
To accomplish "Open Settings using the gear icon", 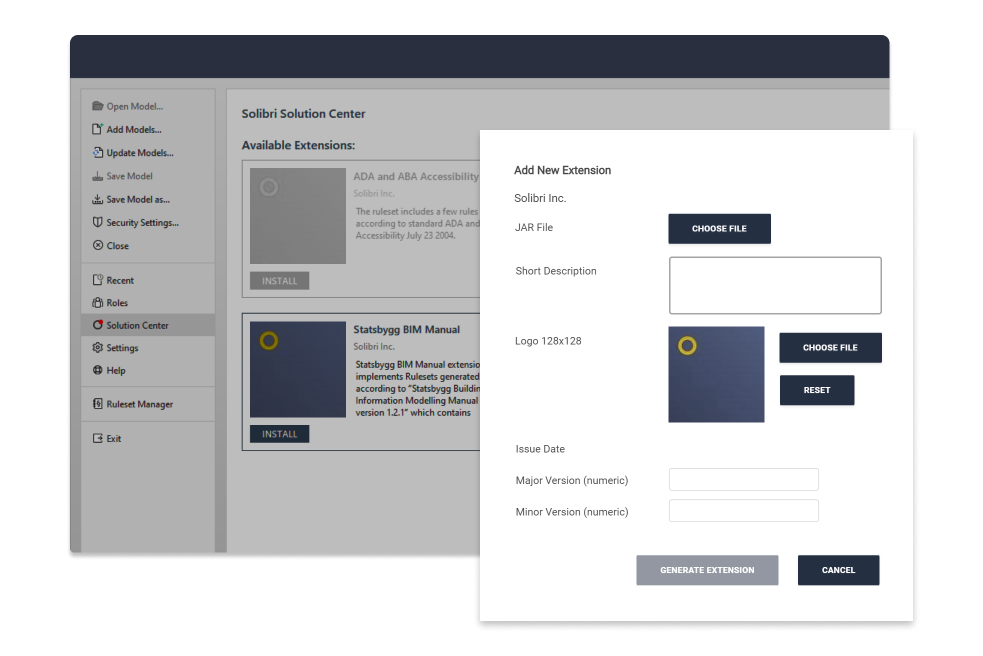I will pos(98,347).
